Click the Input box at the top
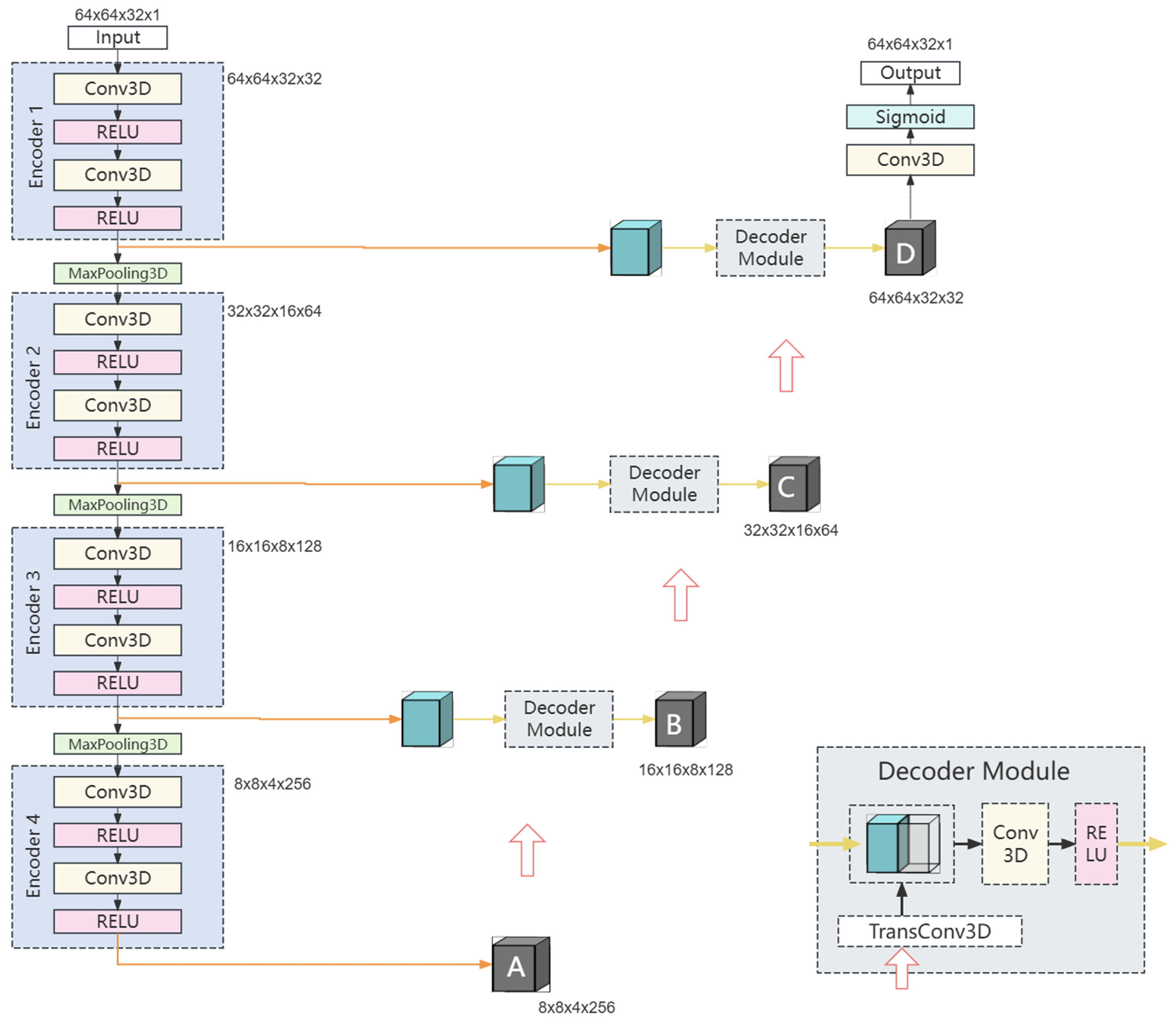 pyautogui.click(x=117, y=37)
